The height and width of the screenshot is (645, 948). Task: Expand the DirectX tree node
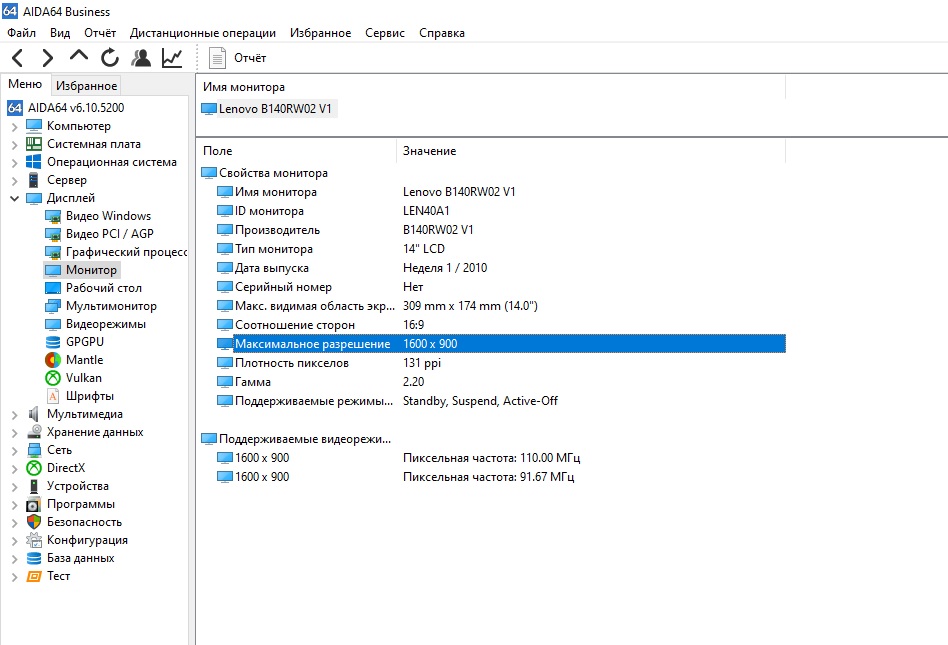coord(15,468)
